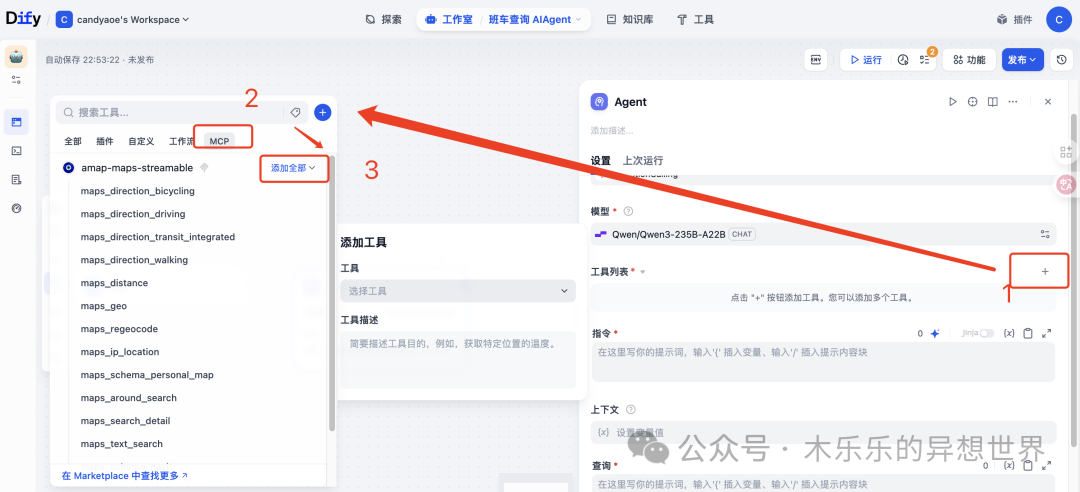Expand the 查询 editor to full size
Screen dimensions: 1080x492
pos(1047,466)
